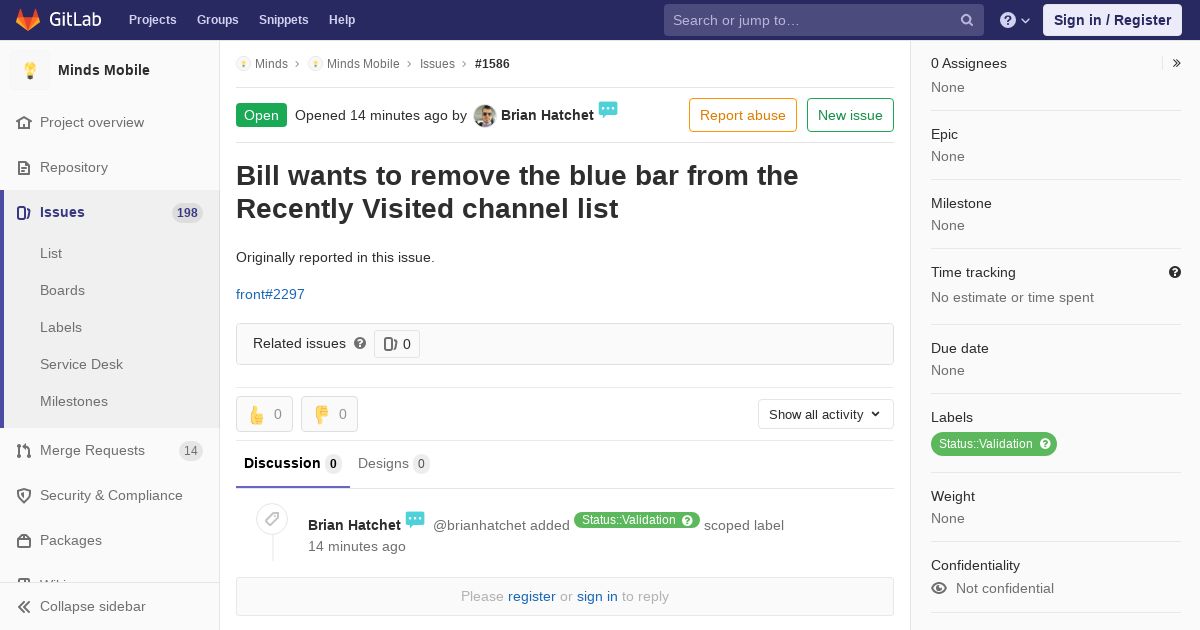The image size is (1200, 630).
Task: Switch to the Discussion tab
Action: (x=293, y=464)
